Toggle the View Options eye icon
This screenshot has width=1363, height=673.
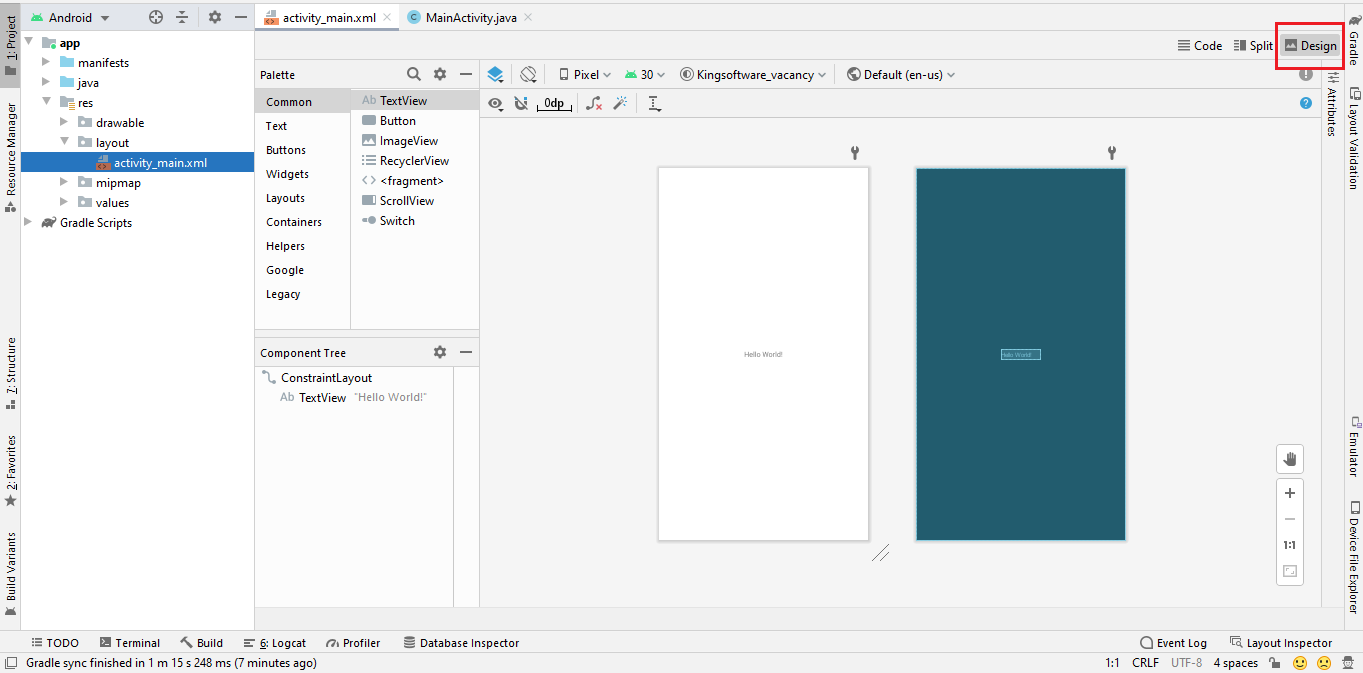coord(495,103)
